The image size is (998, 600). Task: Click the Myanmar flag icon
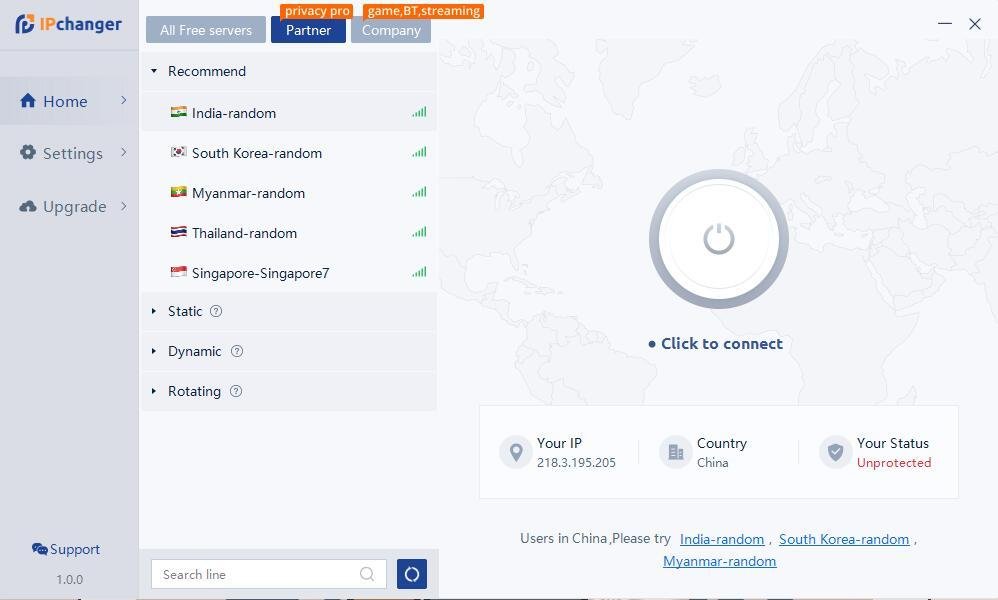(178, 192)
